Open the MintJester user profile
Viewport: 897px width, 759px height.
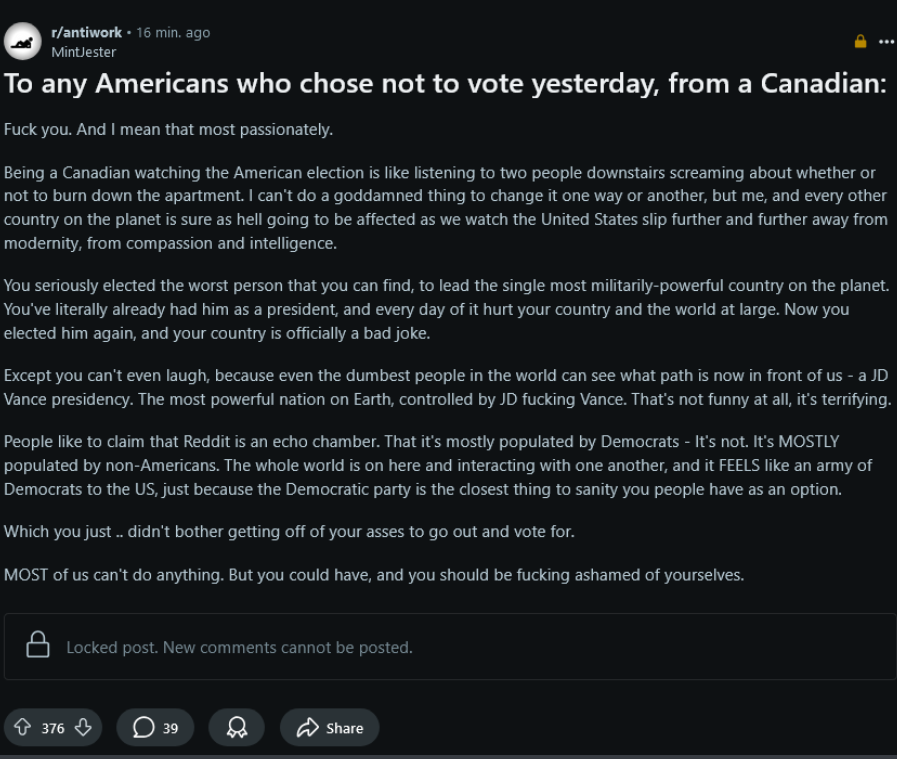(83, 52)
